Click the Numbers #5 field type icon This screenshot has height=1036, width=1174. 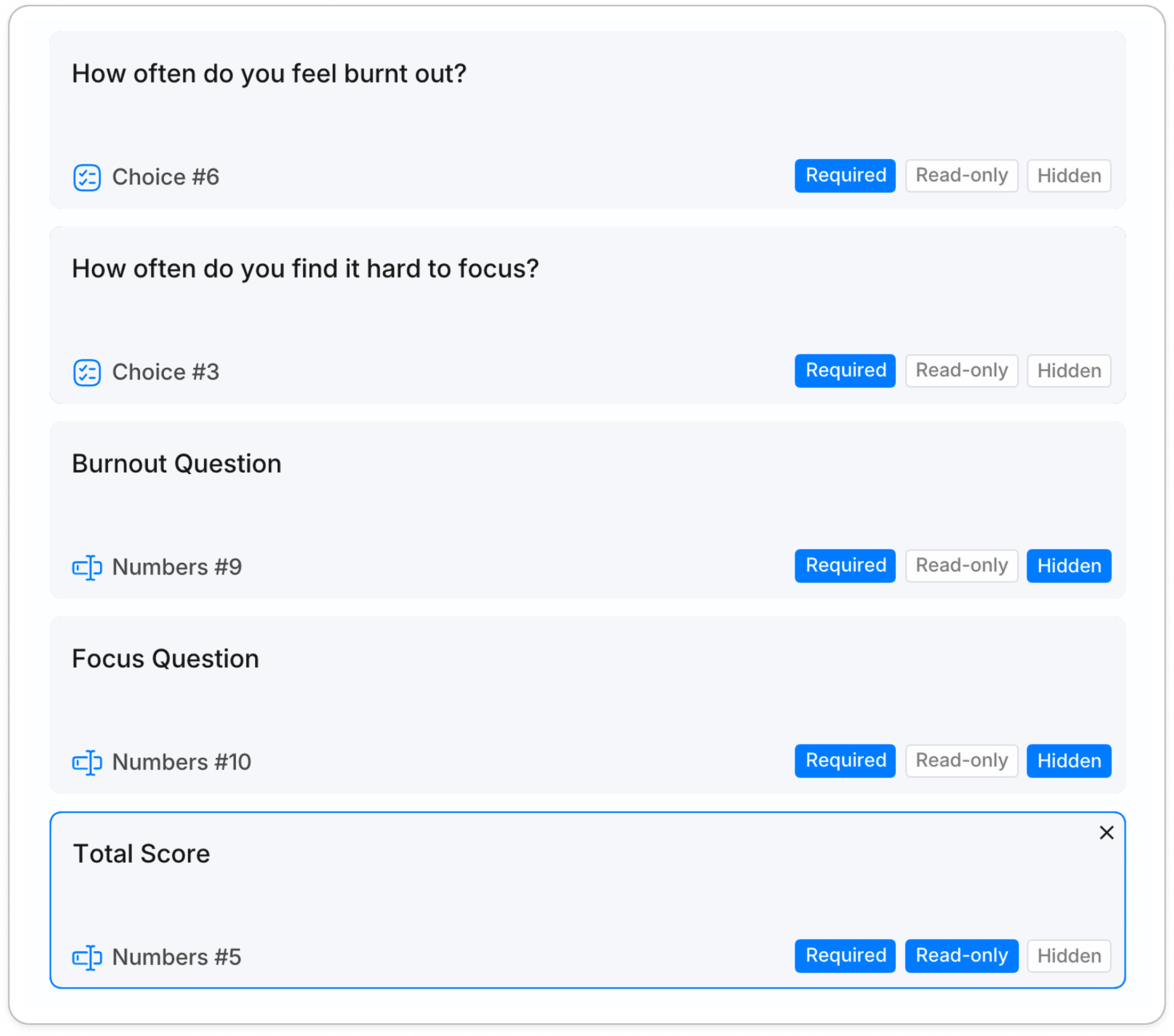tap(87, 958)
